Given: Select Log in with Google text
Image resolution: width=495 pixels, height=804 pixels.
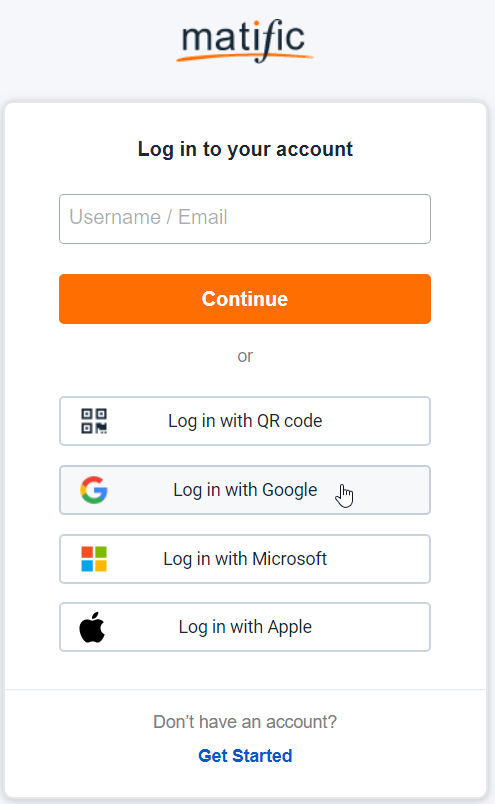Looking at the screenshot, I should point(245,490).
